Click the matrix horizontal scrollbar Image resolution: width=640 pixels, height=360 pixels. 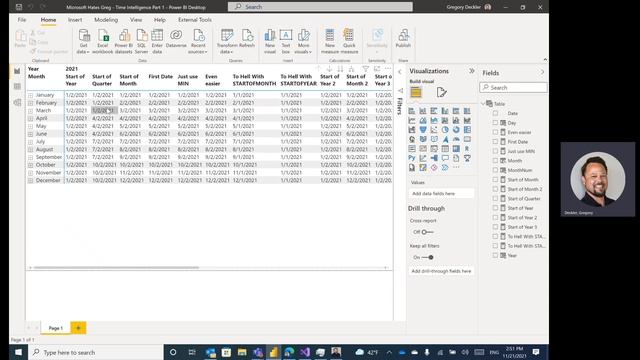[x=116, y=268]
